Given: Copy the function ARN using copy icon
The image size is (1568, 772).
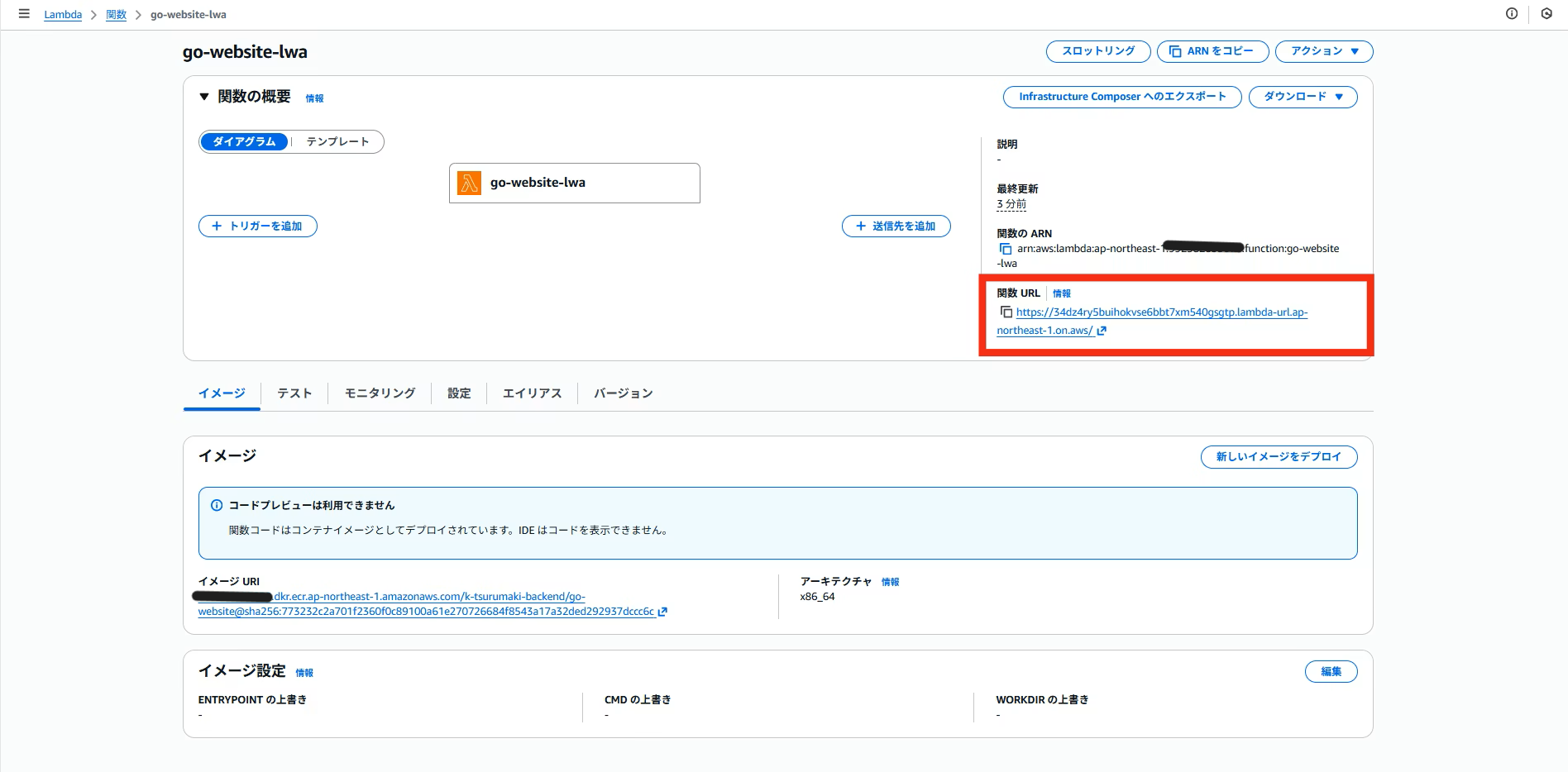Looking at the screenshot, I should [1005, 249].
